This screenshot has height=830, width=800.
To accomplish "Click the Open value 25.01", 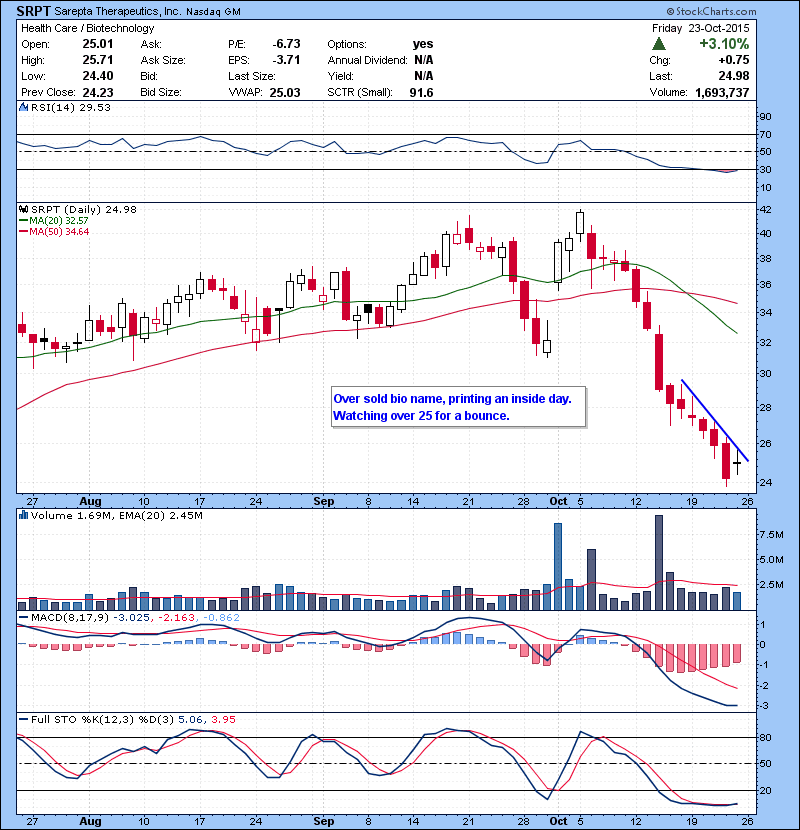I will [98, 44].
